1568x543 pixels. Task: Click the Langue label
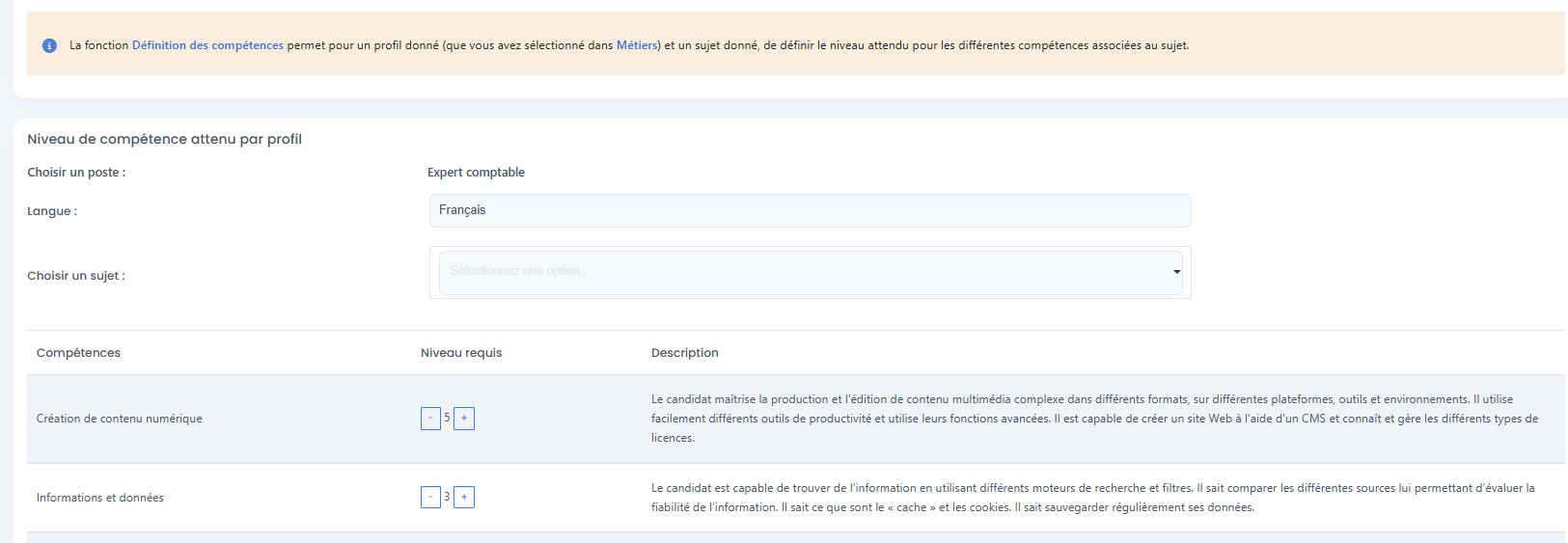coord(52,211)
